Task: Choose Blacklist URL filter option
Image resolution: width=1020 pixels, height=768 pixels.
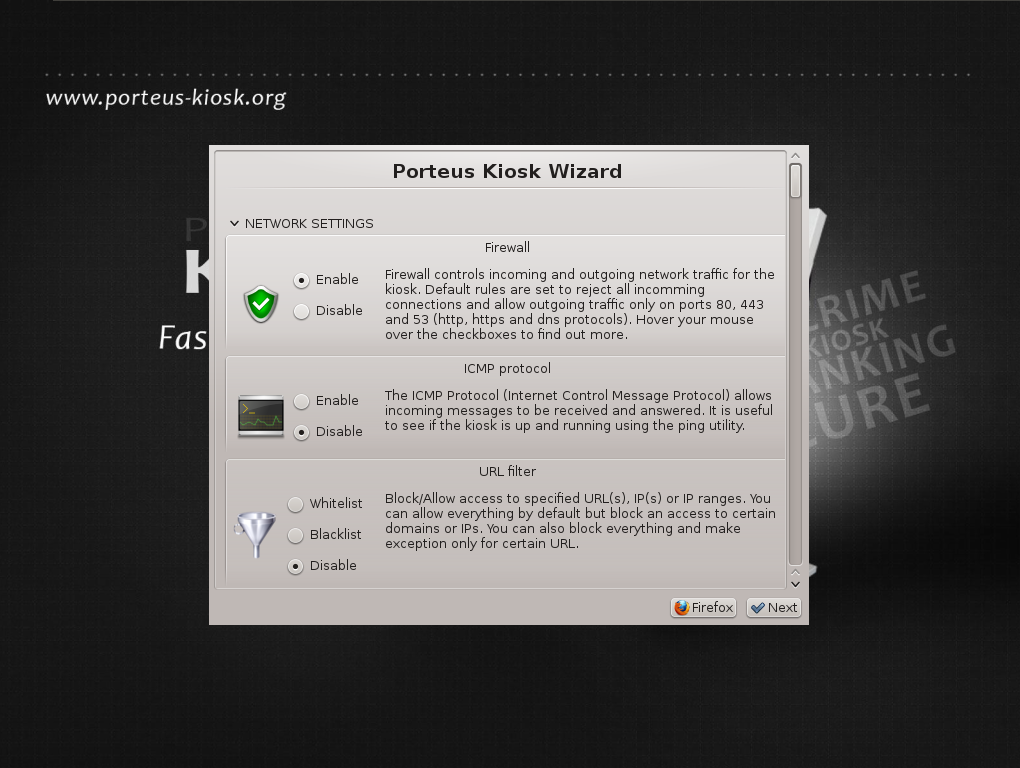Action: [x=295, y=535]
